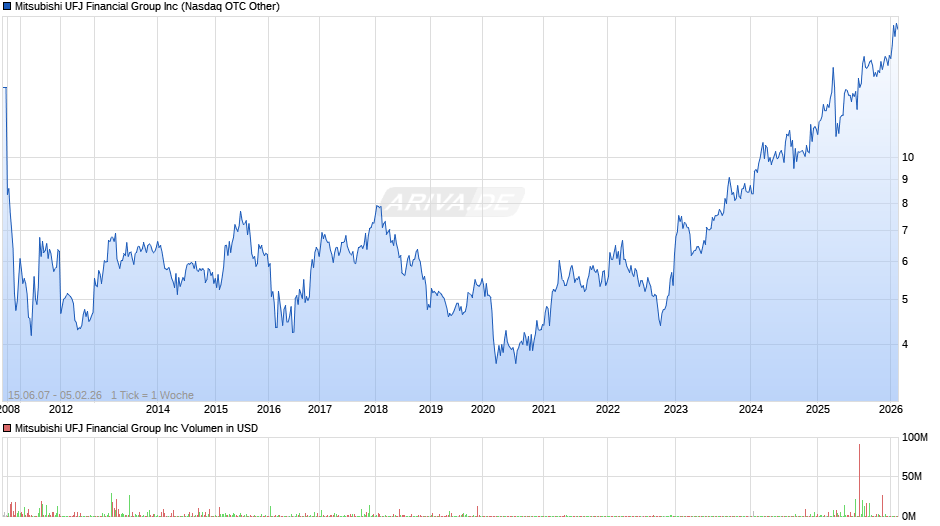The image size is (940, 526).
Task: Click the tallest red volume spike in 2025
Action: [859, 480]
